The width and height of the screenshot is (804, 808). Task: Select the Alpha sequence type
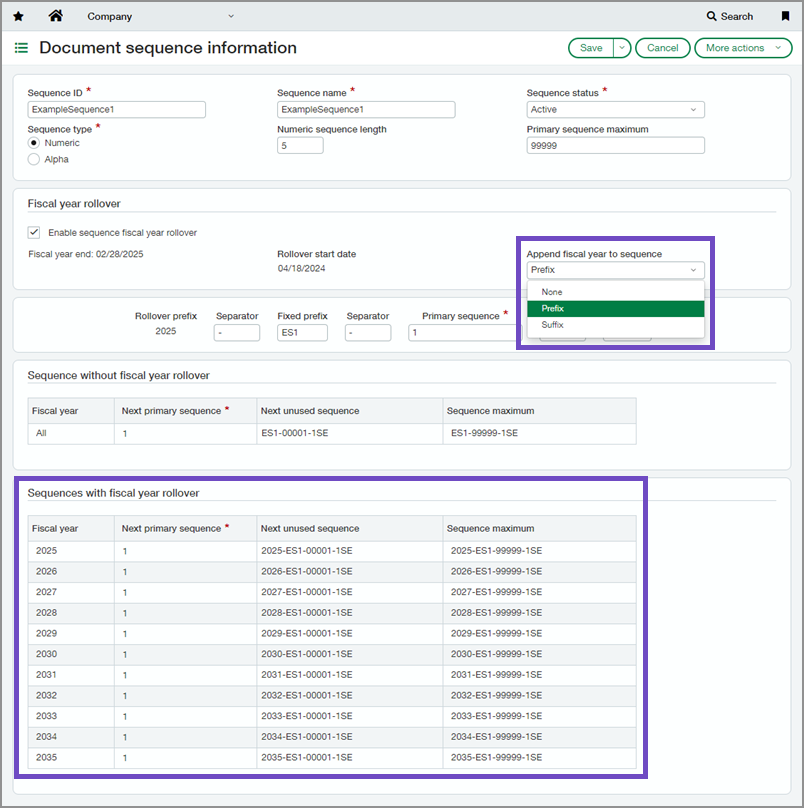pos(34,158)
